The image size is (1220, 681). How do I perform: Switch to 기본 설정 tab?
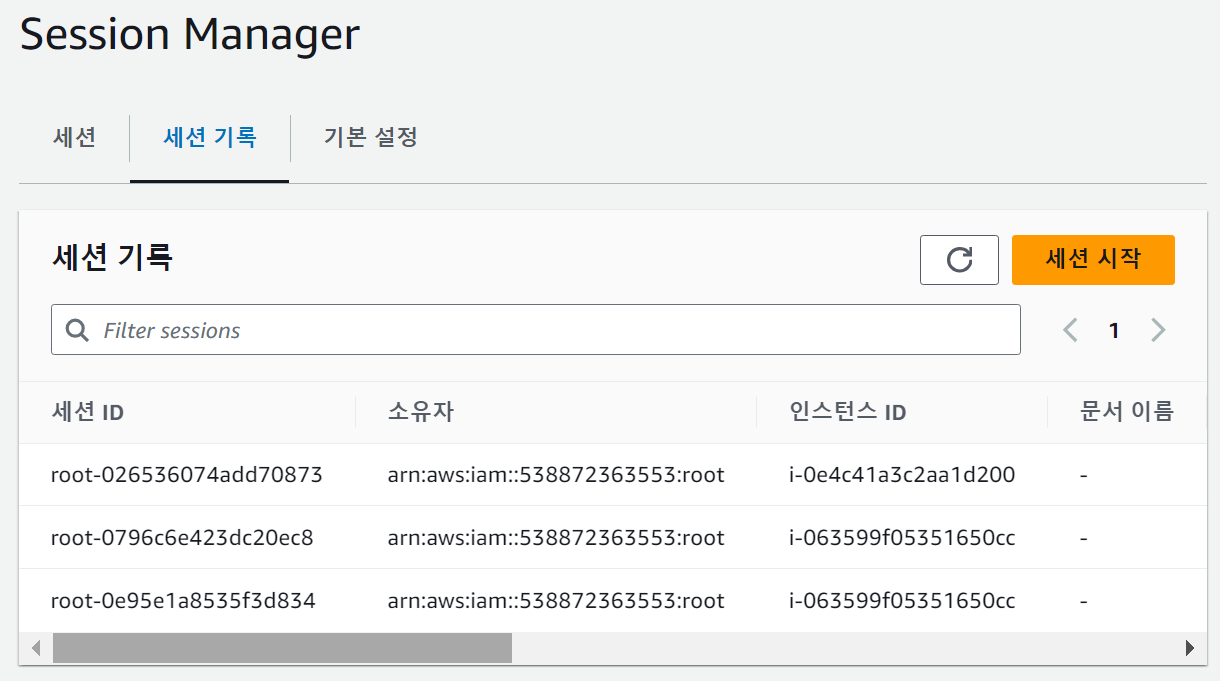click(370, 138)
